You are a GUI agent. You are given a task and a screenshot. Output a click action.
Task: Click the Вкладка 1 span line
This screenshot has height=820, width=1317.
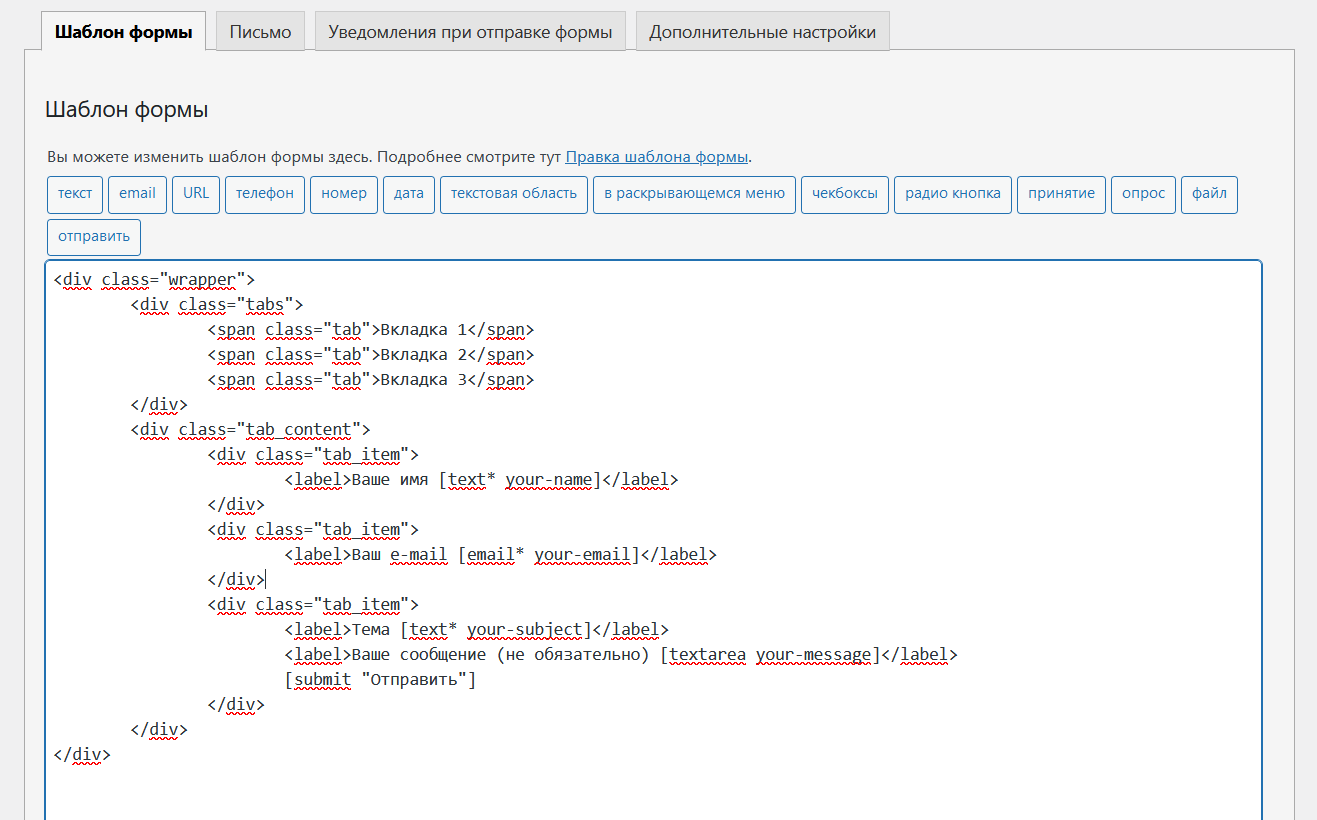371,330
